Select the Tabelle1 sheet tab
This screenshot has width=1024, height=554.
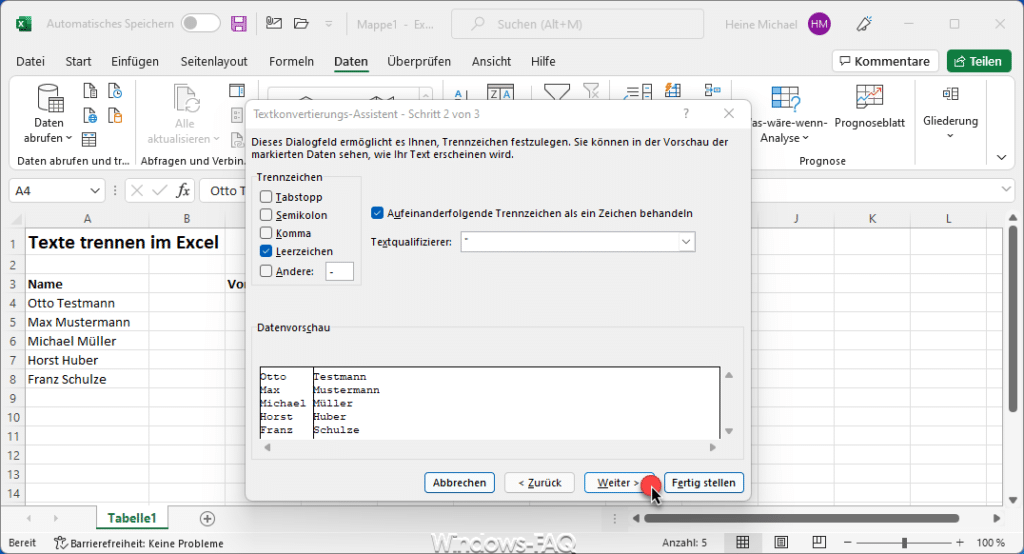point(132,518)
